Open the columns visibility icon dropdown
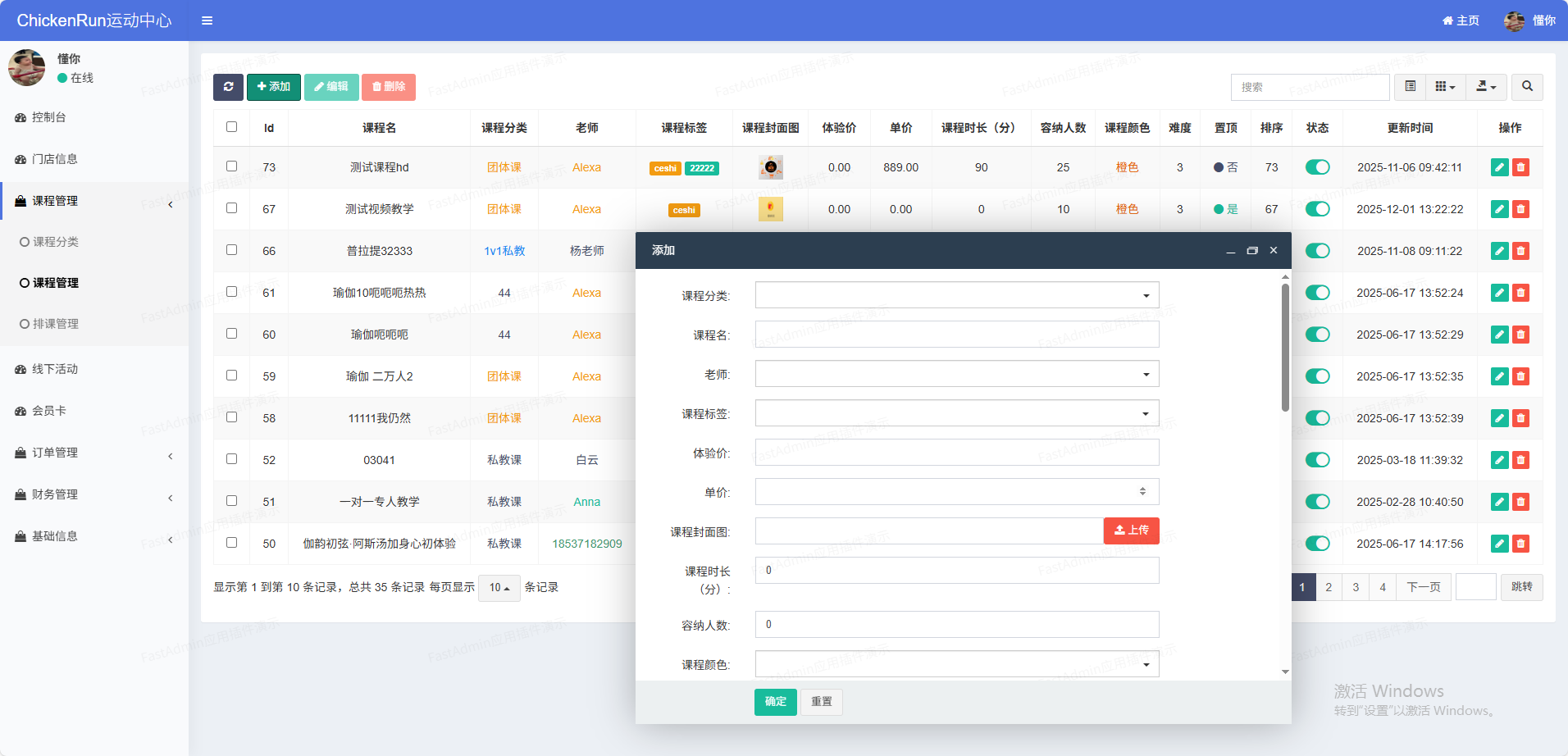 coord(1445,87)
